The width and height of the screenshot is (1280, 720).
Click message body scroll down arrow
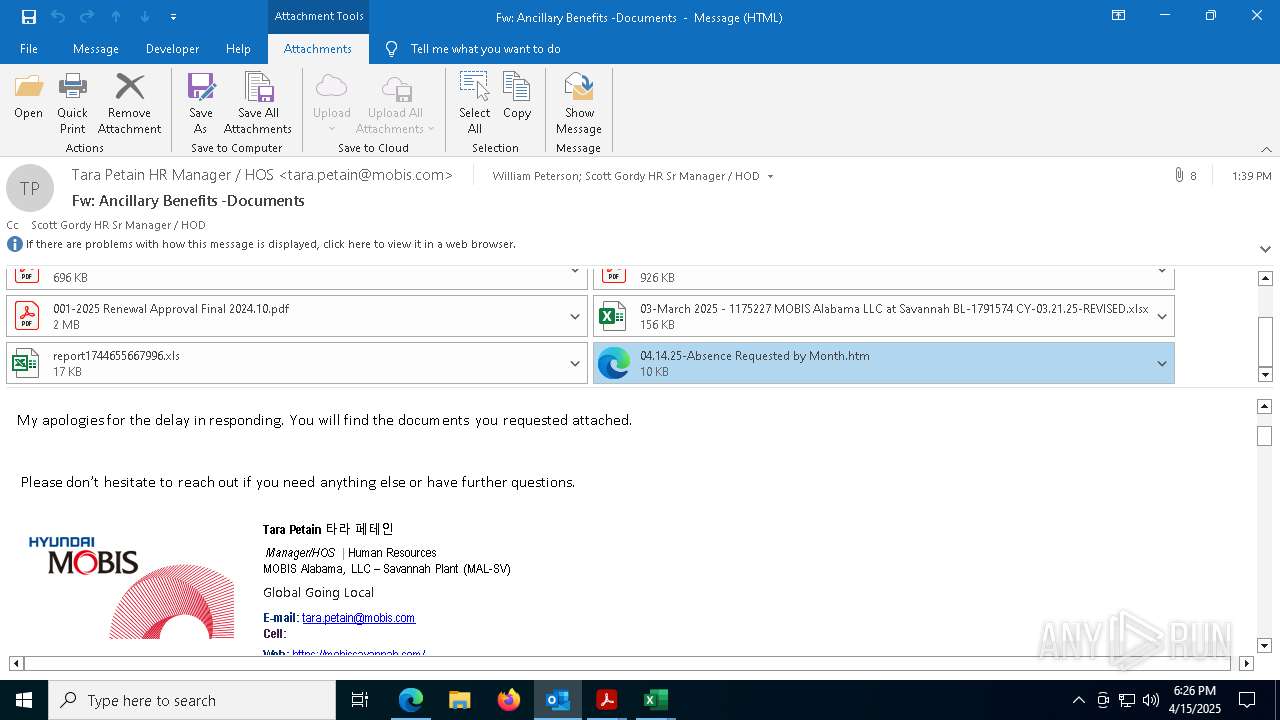click(1265, 646)
